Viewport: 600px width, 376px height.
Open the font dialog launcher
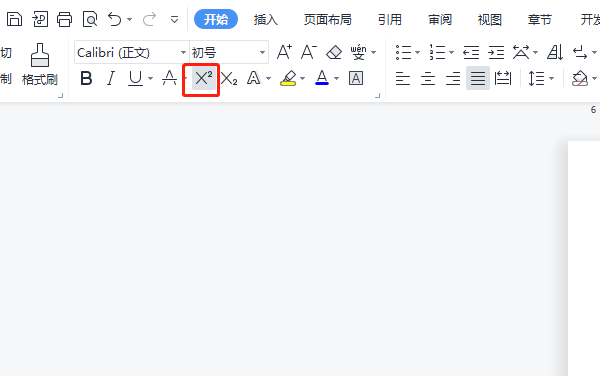coord(378,95)
